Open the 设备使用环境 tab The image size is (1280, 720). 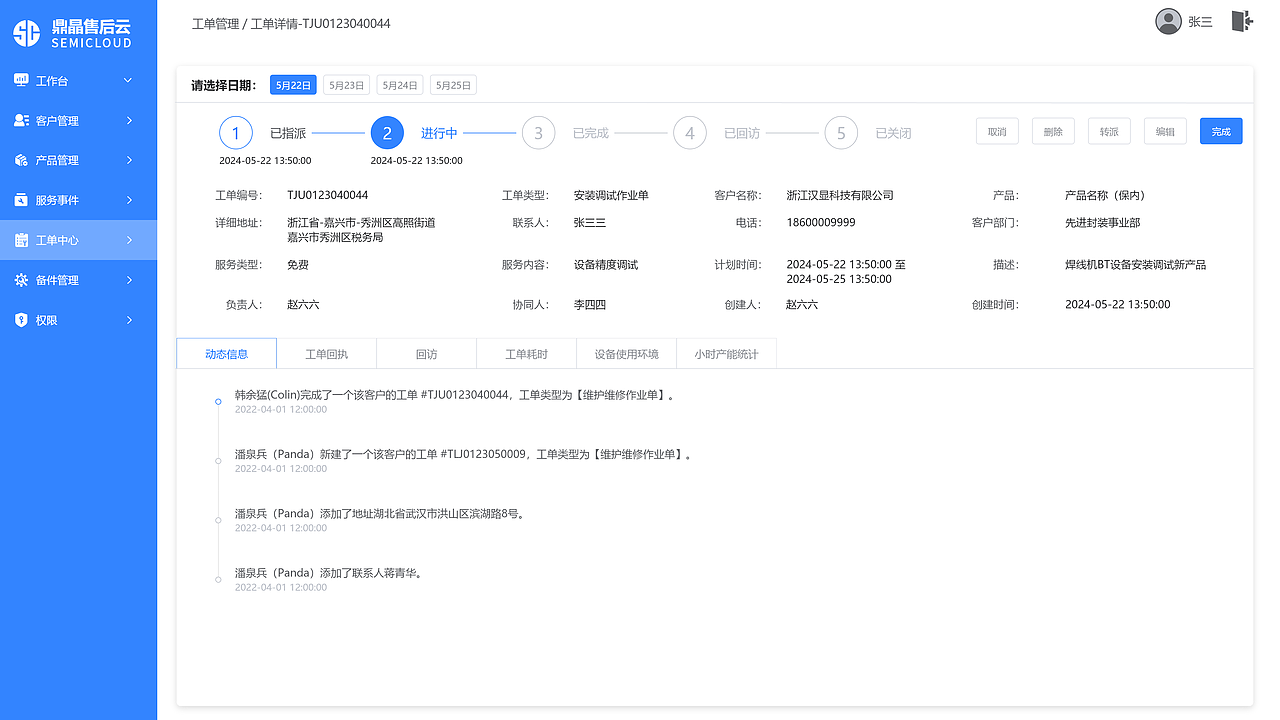tap(626, 353)
